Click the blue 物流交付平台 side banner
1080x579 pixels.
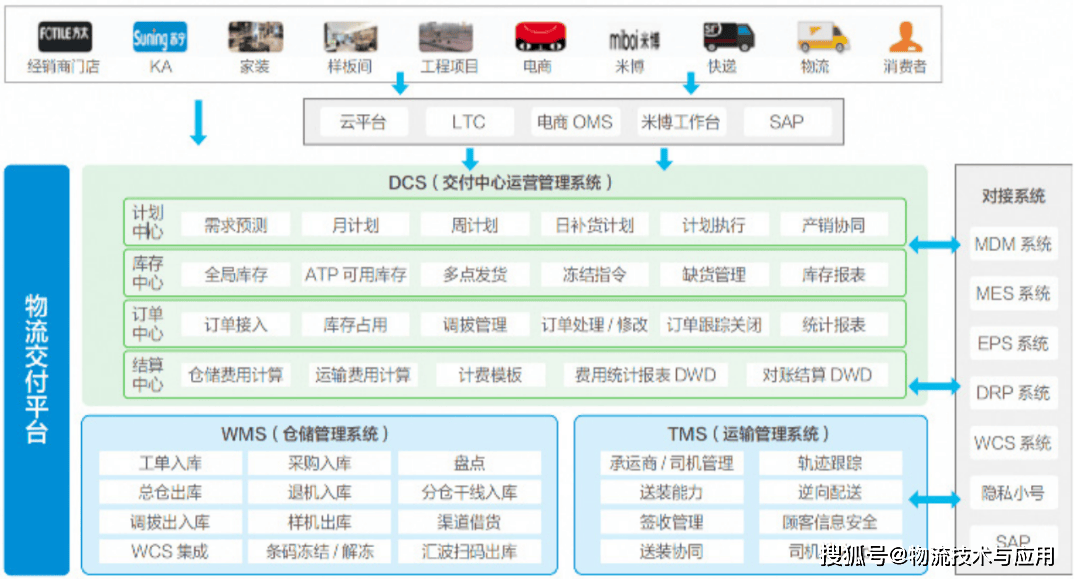pos(36,370)
